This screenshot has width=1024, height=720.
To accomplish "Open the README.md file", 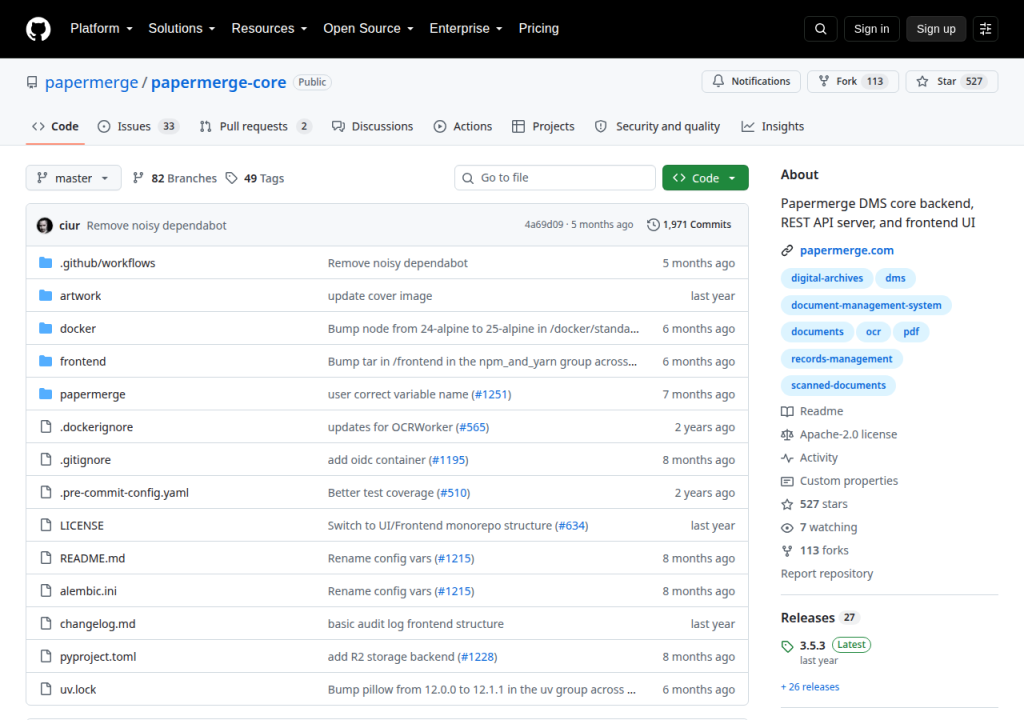I will 92,558.
